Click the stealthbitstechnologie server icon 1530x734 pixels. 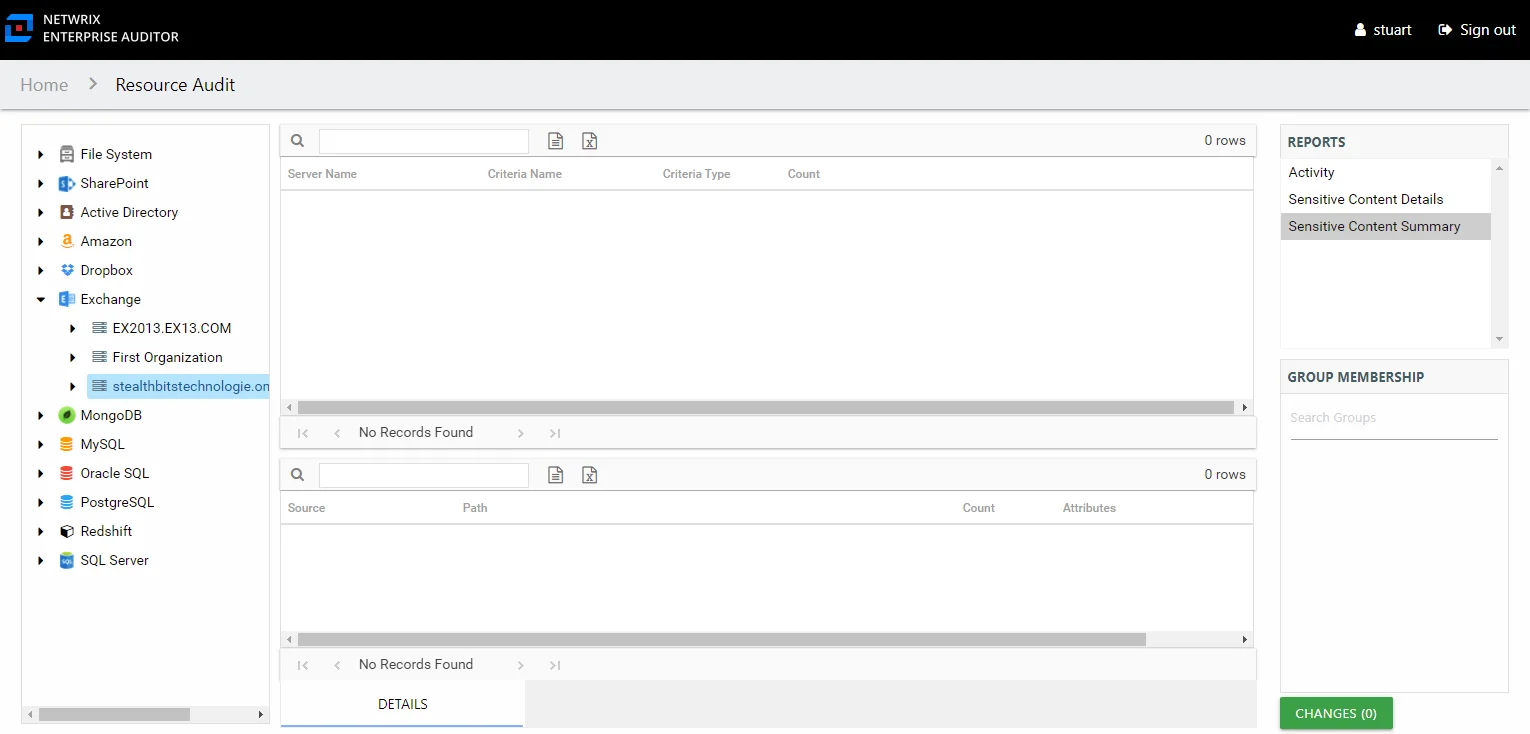[x=99, y=386]
